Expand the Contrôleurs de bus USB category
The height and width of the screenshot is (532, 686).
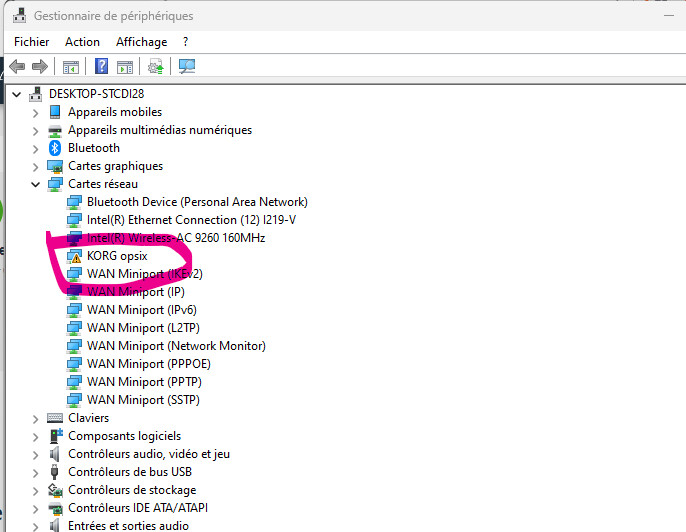[35, 473]
